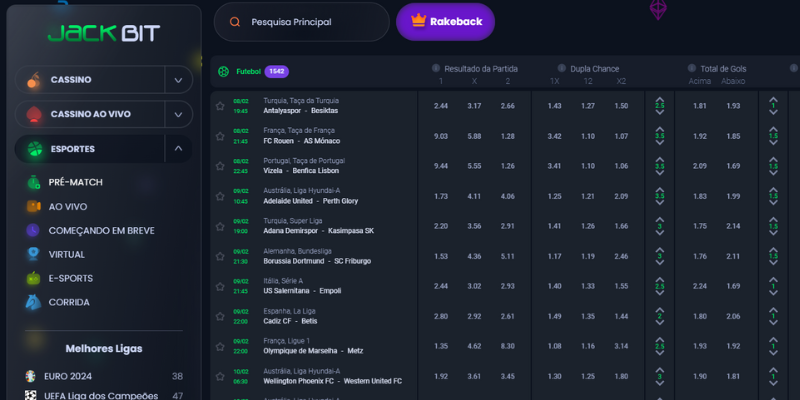
Task: Open the Rakeback rewards button
Action: click(445, 21)
